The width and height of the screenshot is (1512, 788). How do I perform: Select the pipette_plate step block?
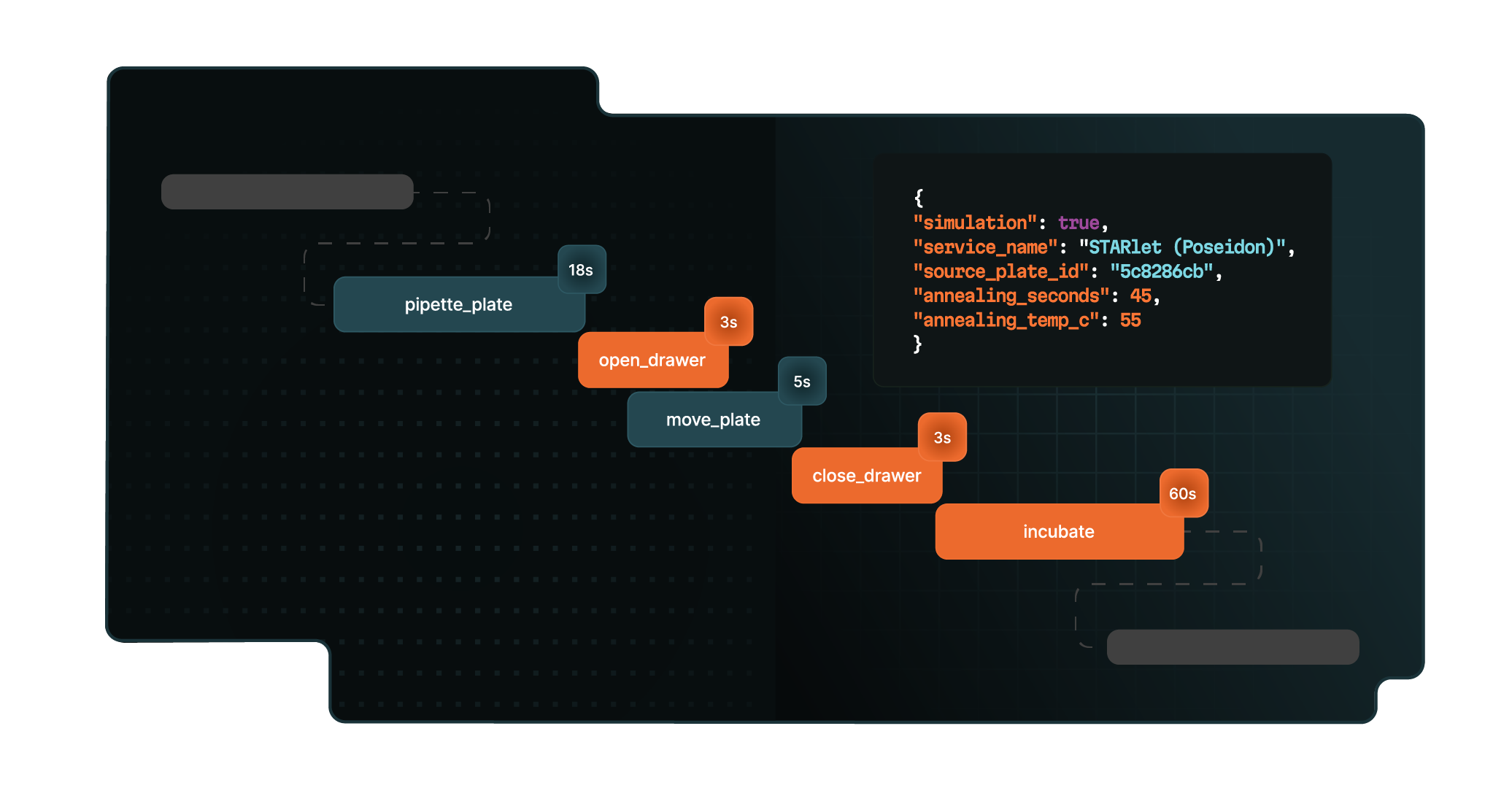(x=458, y=304)
